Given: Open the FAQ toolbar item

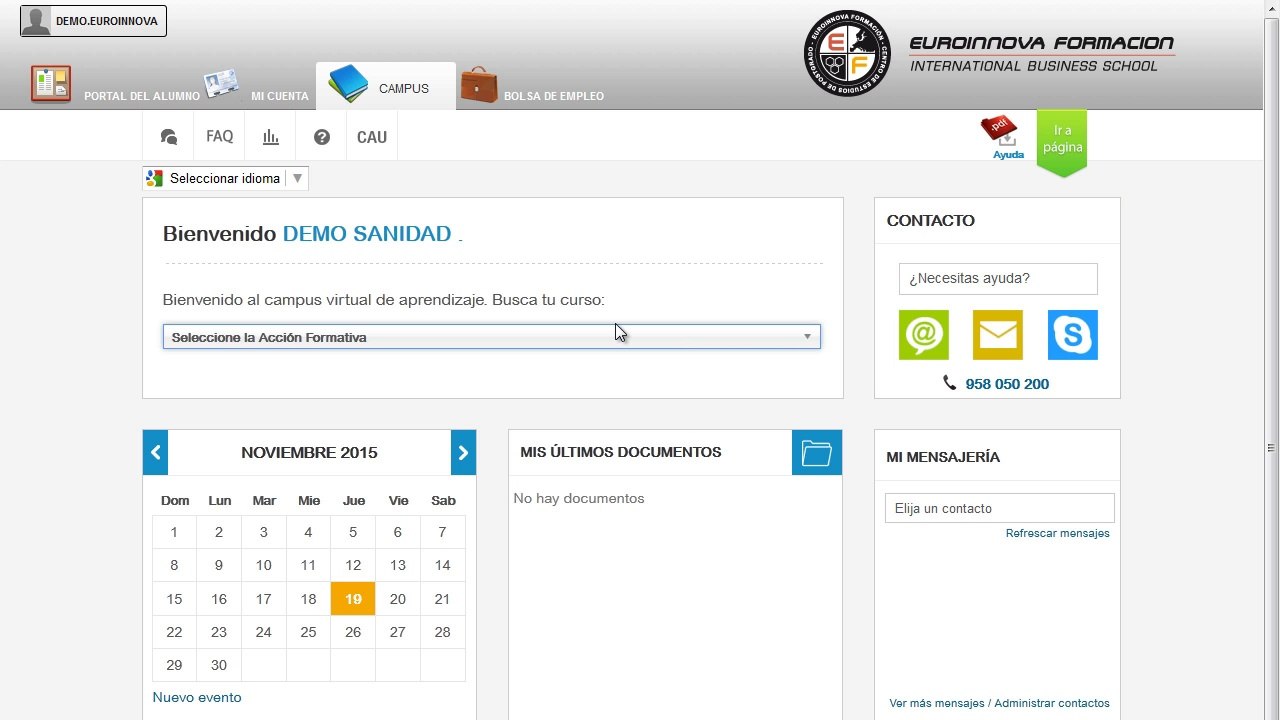Looking at the screenshot, I should 220,137.
